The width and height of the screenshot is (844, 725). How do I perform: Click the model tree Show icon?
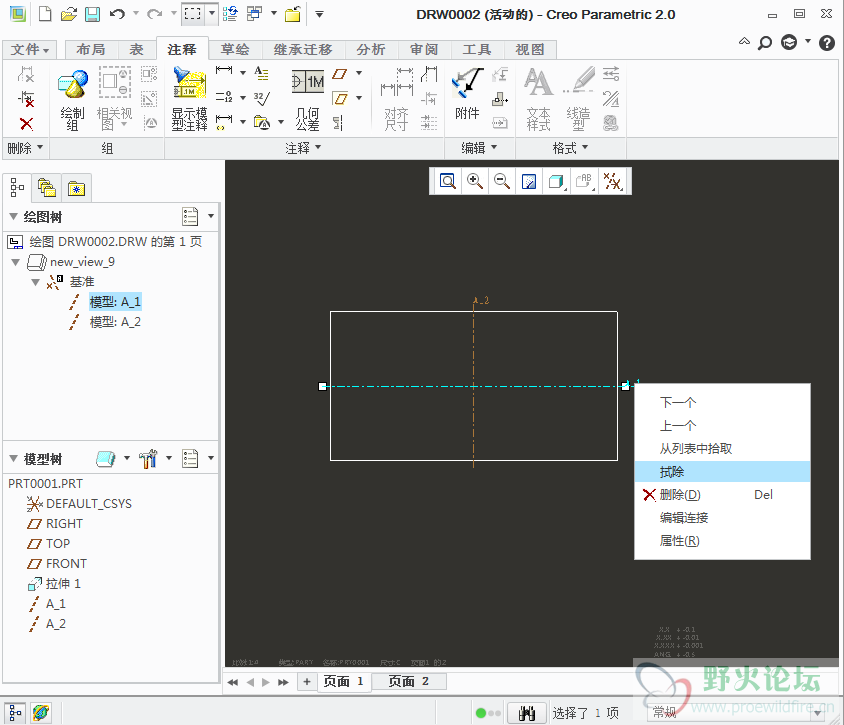(106, 459)
